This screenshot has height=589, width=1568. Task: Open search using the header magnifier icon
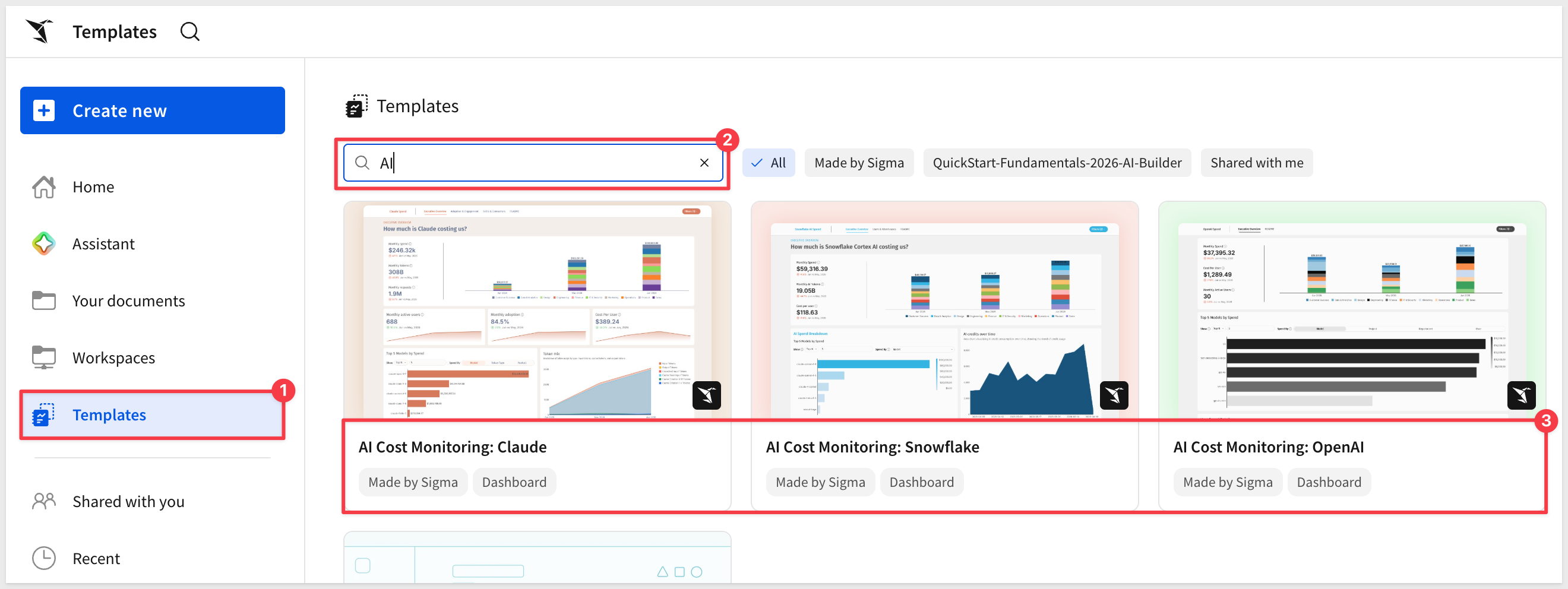click(x=190, y=31)
